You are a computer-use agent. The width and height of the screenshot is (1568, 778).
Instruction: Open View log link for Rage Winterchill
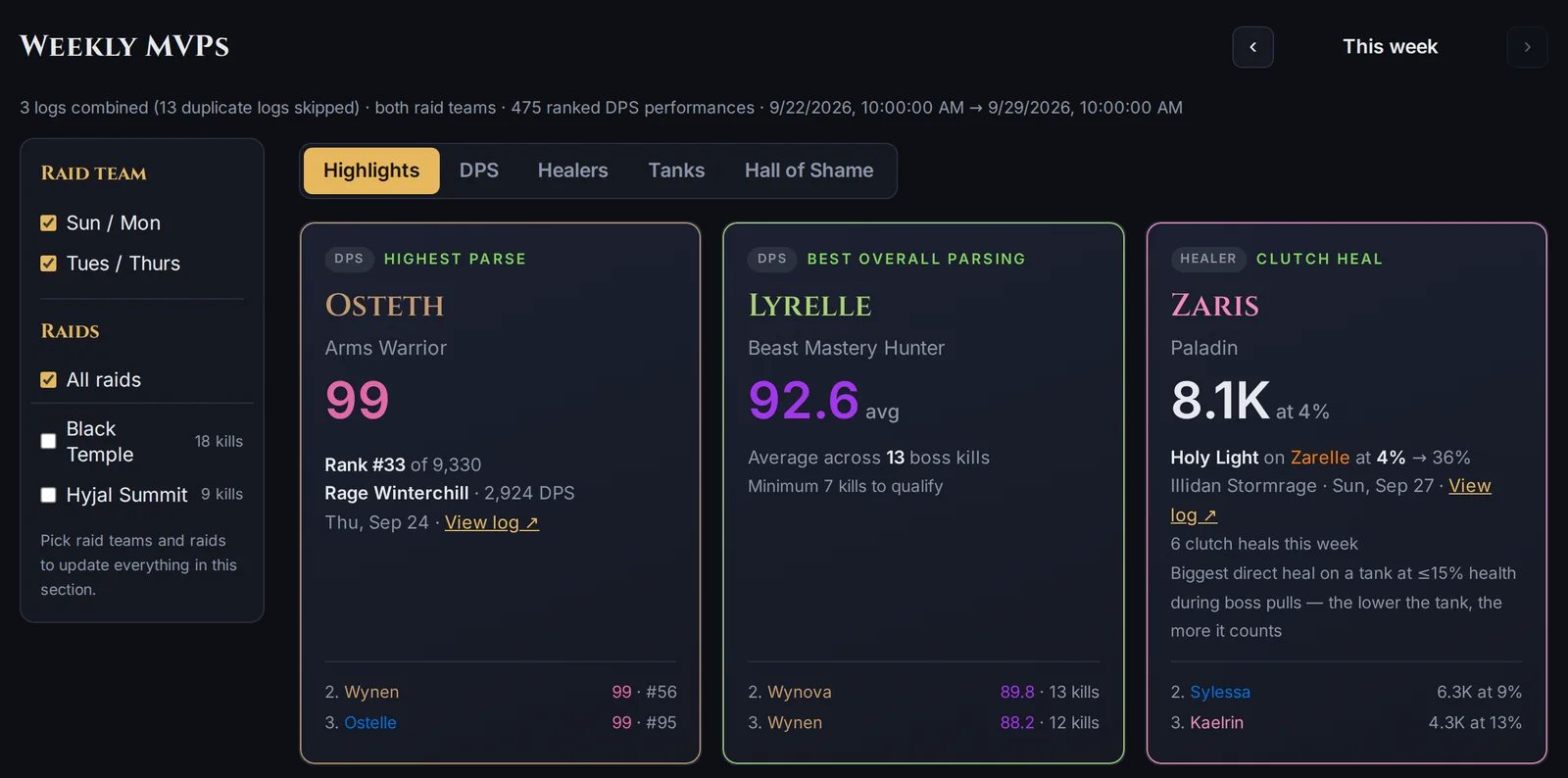(x=492, y=522)
